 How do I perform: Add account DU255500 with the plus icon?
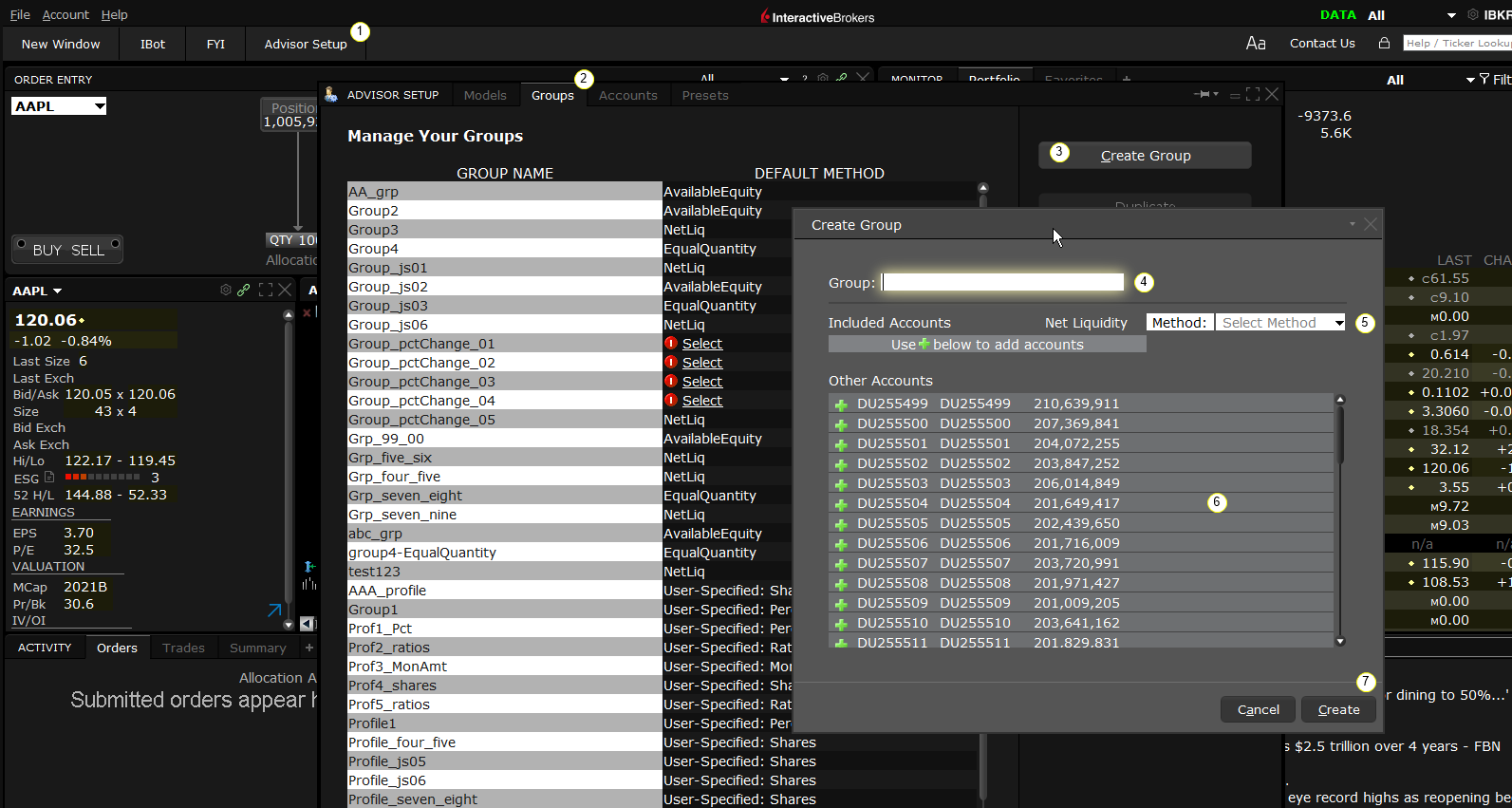tap(841, 424)
